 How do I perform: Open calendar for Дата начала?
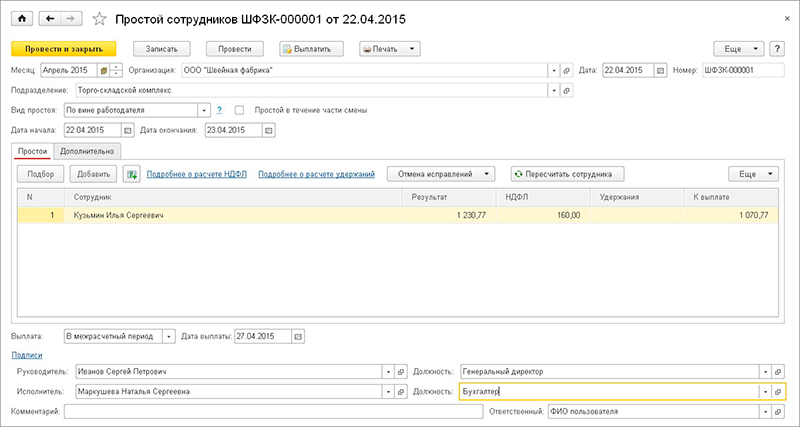[x=128, y=131]
